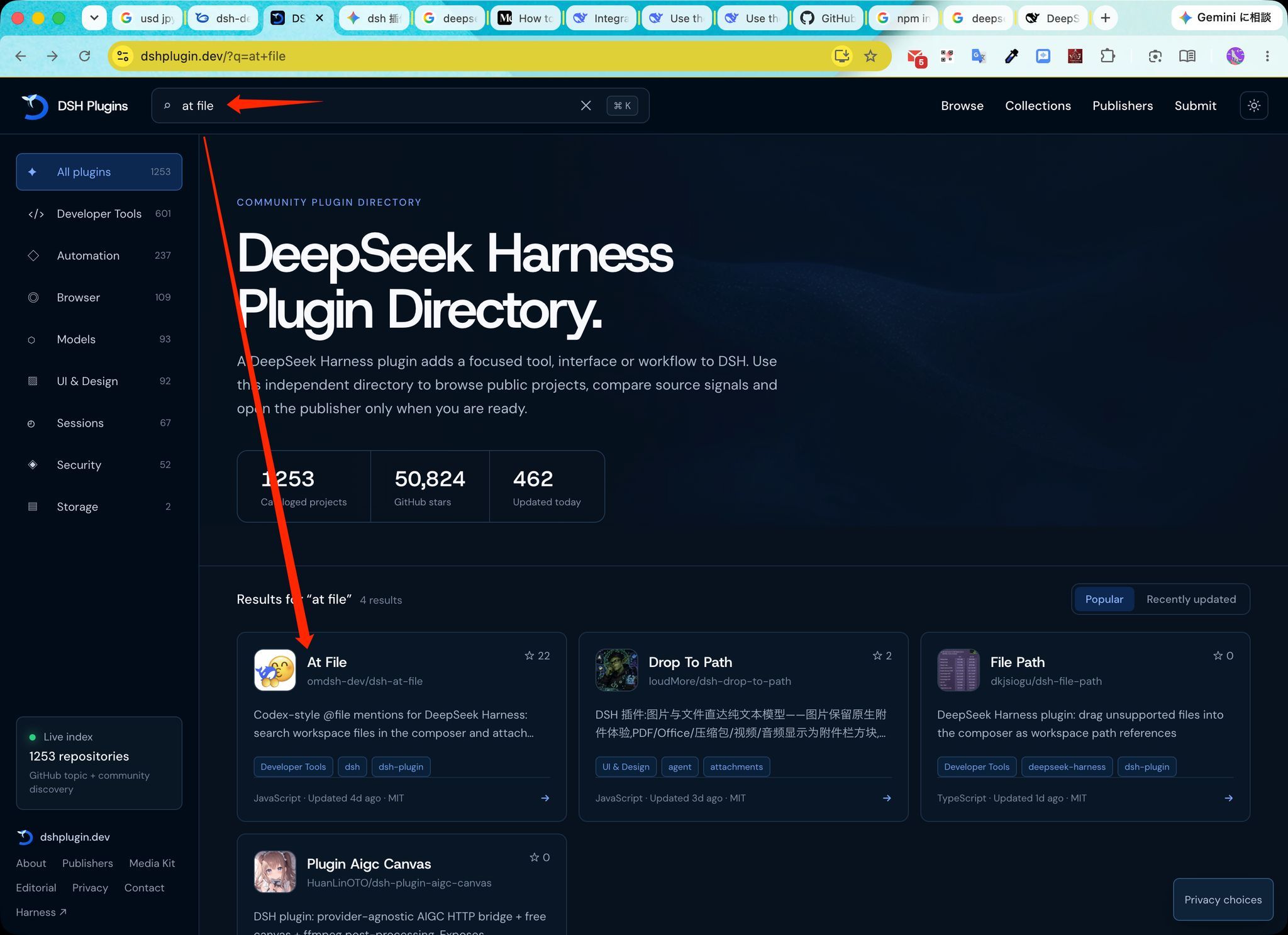Click the Drop To Path plugin thumbnail
The image size is (1288, 935).
pyautogui.click(x=616, y=670)
